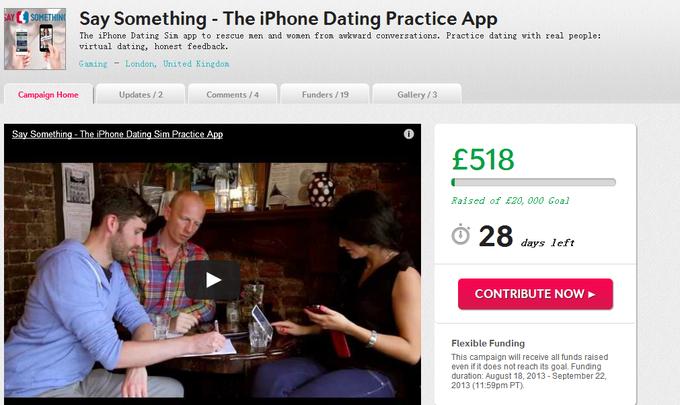This screenshot has height=405, width=680.
Task: Click the stopwatch icon beside 28 days left
Action: pyautogui.click(x=461, y=235)
